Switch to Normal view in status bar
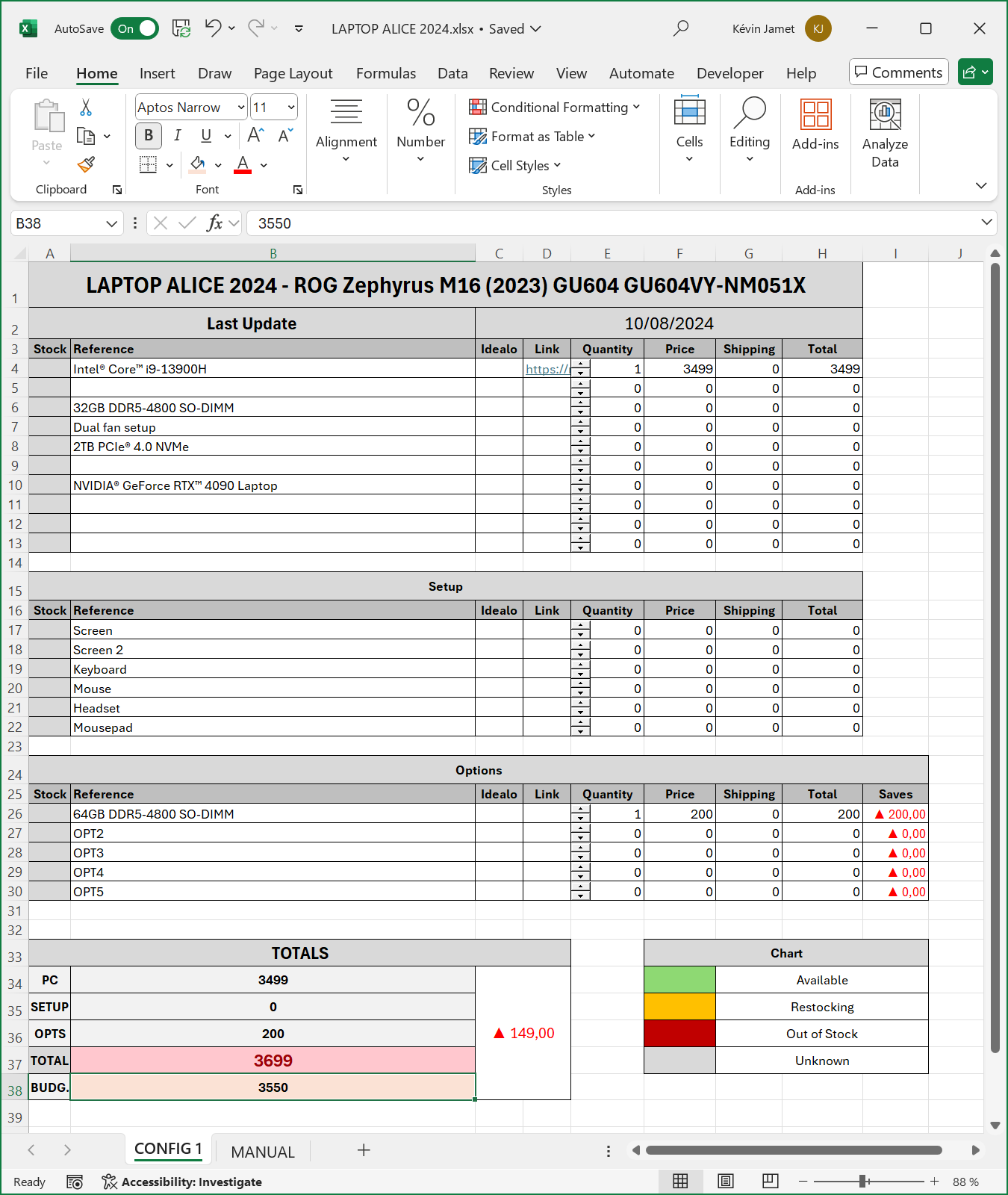 point(680,1181)
